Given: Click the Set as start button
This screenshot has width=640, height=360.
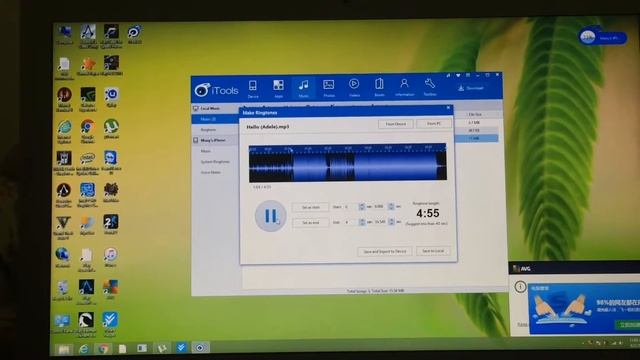Looking at the screenshot, I should pos(310,207).
